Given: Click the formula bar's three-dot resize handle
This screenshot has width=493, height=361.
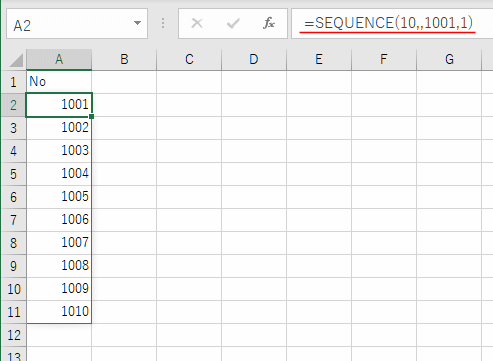Looking at the screenshot, I should click(x=163, y=23).
